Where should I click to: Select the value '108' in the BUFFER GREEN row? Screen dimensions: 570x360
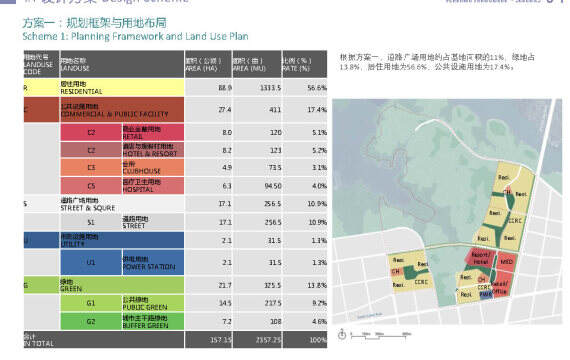pos(276,321)
